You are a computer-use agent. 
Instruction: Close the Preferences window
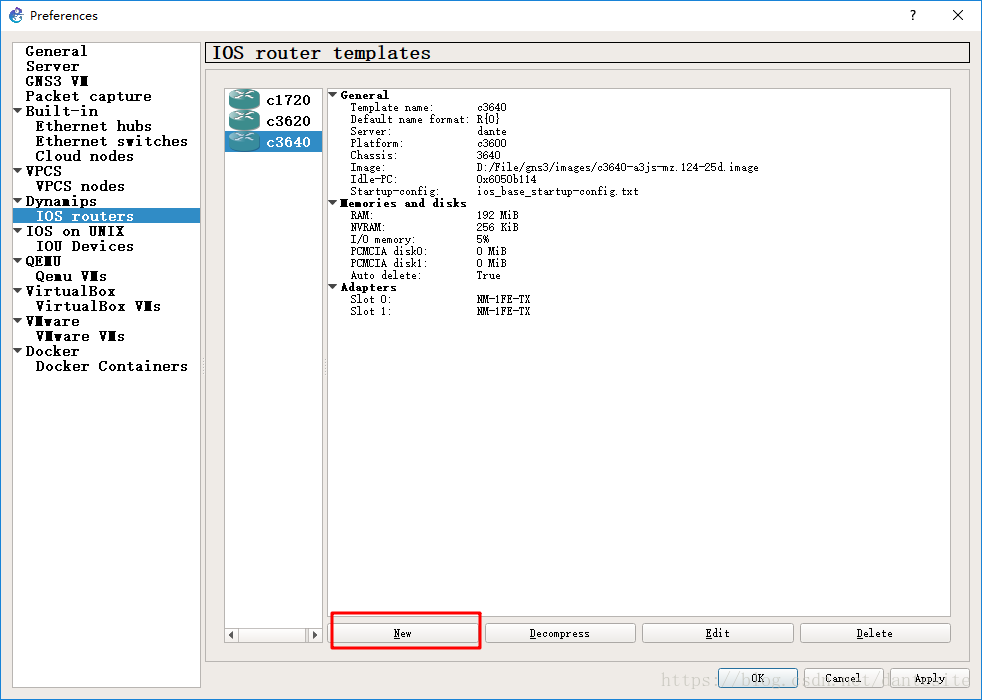[958, 15]
